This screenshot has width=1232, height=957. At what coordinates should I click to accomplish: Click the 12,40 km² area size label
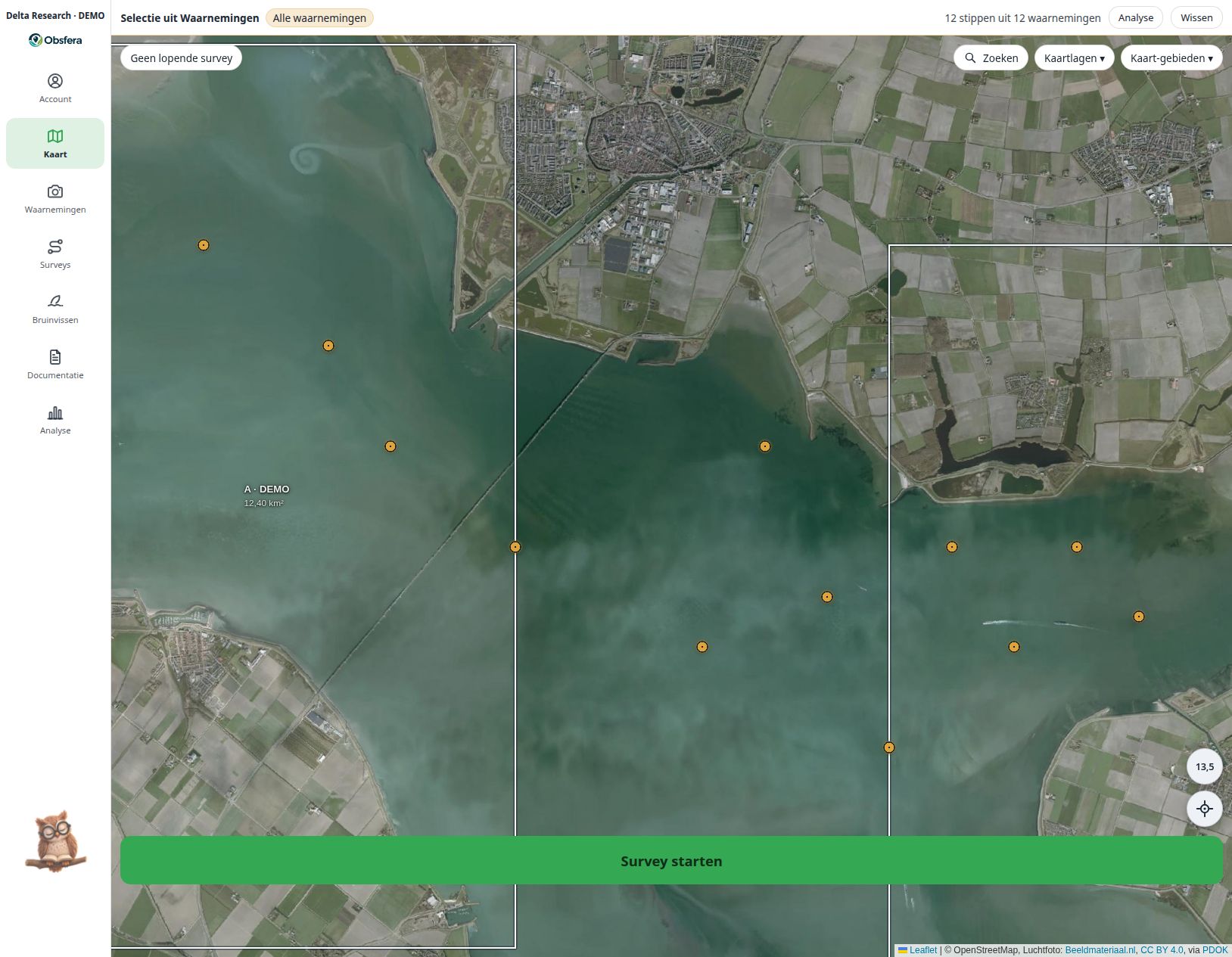pyautogui.click(x=263, y=503)
